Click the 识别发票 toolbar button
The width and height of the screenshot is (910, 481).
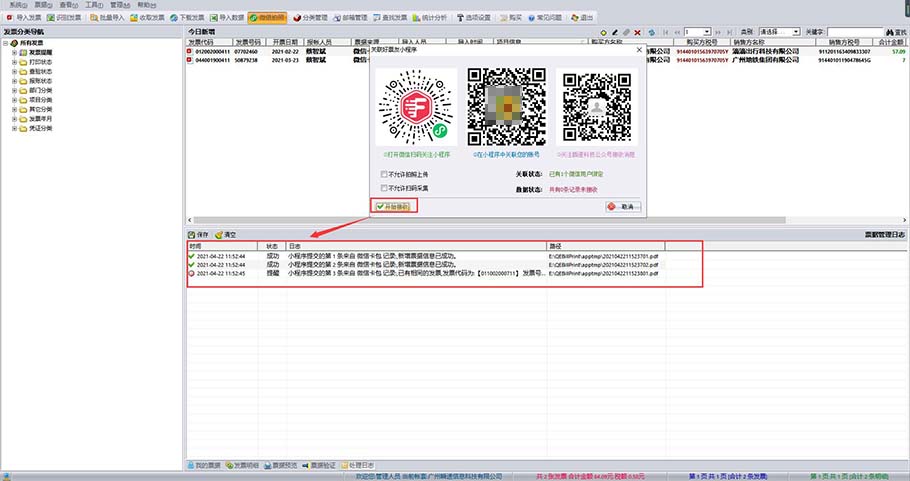[65, 18]
